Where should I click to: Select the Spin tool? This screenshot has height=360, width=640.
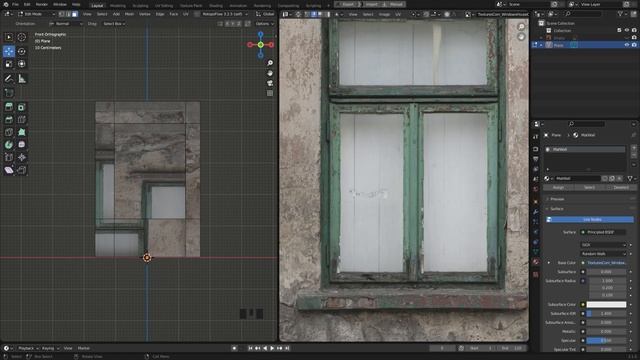pos(9,145)
